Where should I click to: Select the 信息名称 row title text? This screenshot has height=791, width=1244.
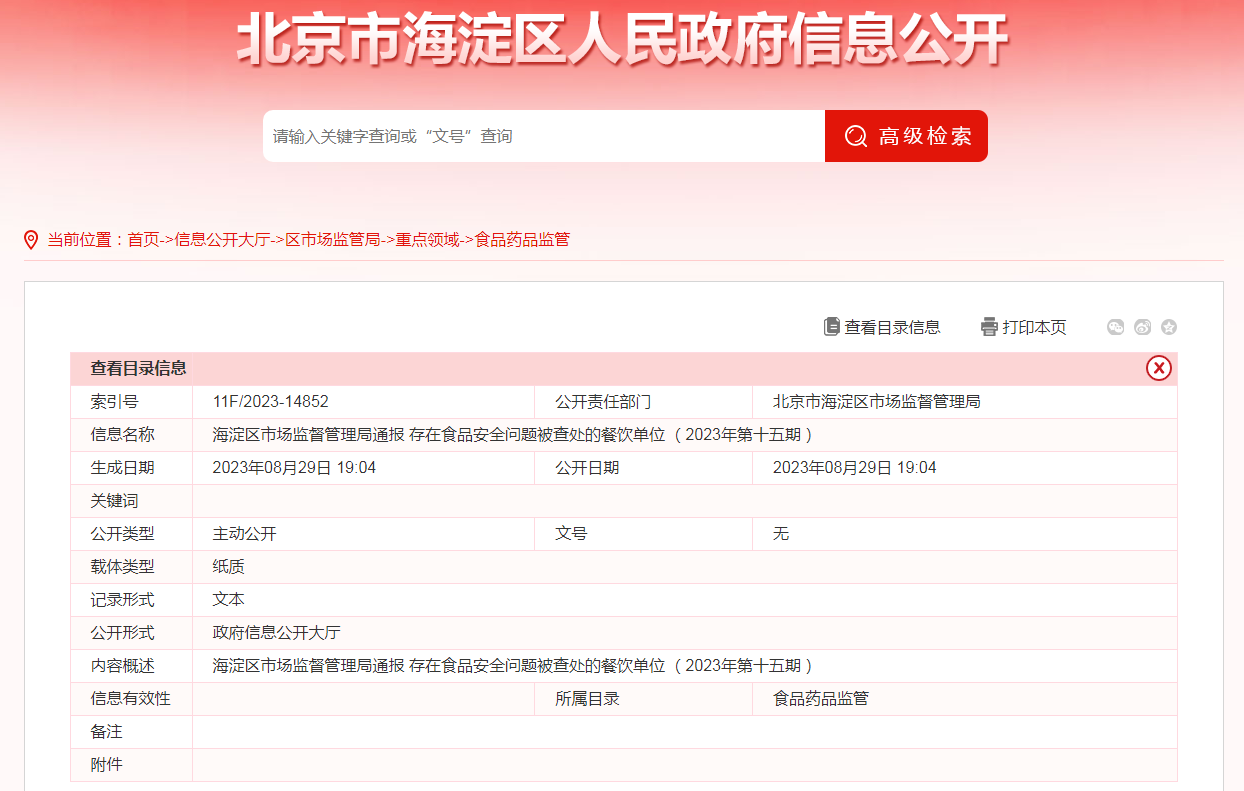click(513, 435)
